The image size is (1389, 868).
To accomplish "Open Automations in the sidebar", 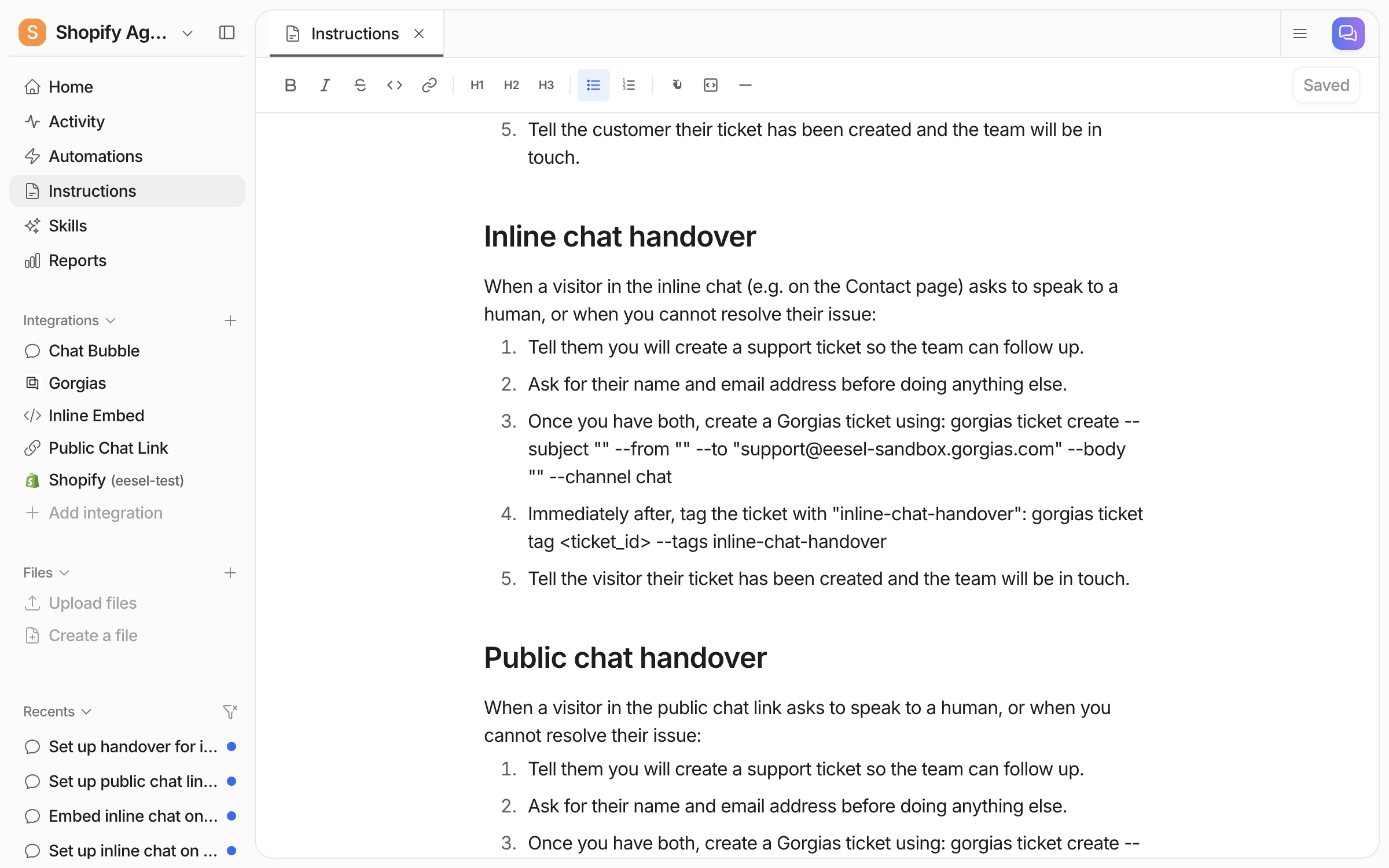I will (x=127, y=156).
